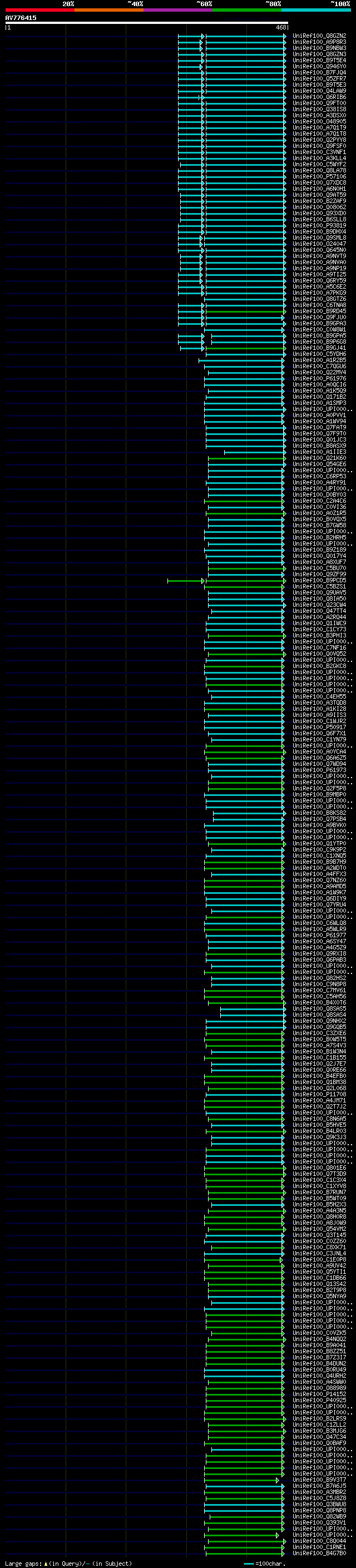The image size is (356, 1568).
Task: Click the green ~80% identity color segment
Action: pyautogui.click(x=247, y=10)
